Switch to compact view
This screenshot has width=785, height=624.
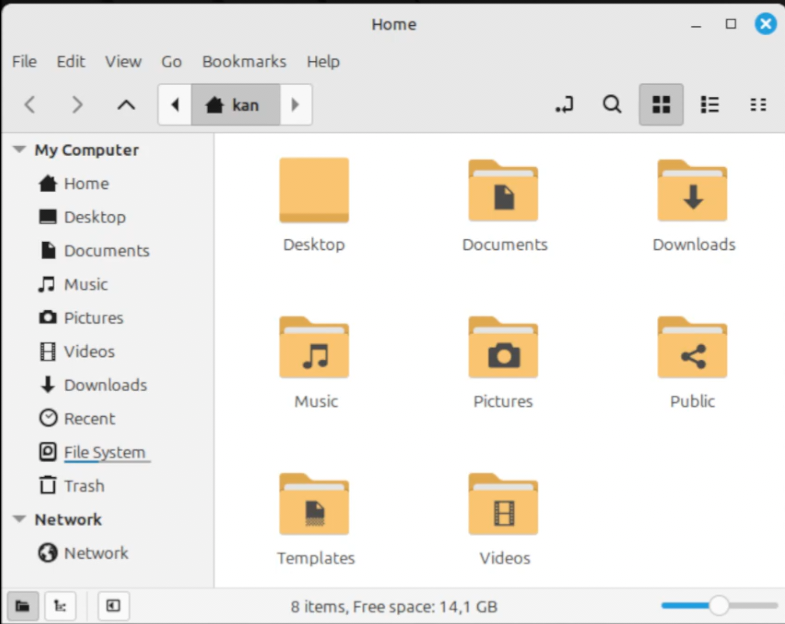(x=758, y=105)
